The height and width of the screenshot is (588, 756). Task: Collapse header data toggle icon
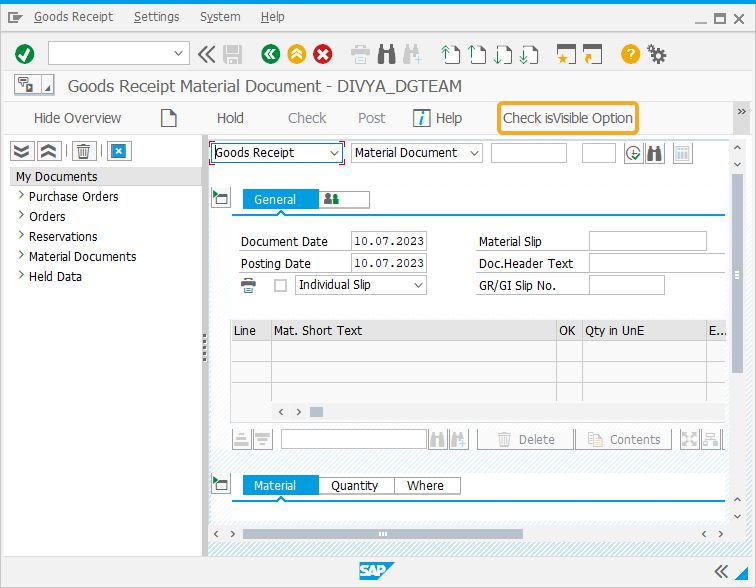(221, 197)
